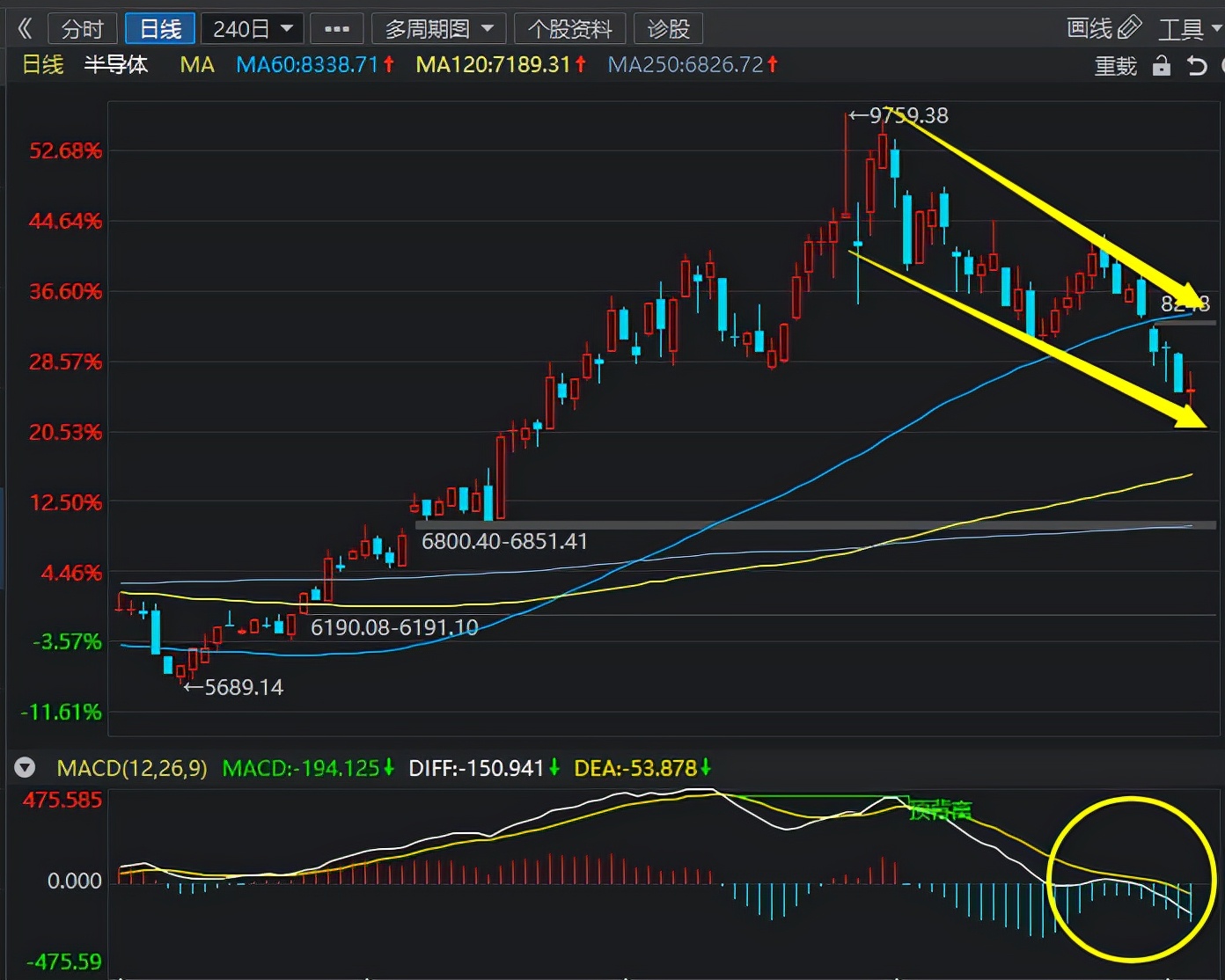Select the 日线 daily chart tab

(x=160, y=29)
